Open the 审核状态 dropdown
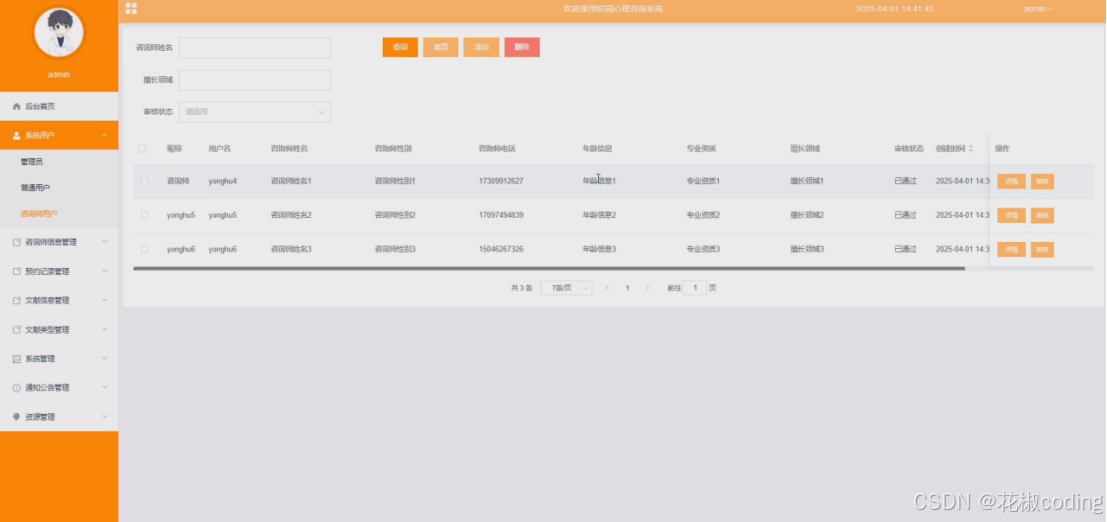The width and height of the screenshot is (1107, 522). 255,112
